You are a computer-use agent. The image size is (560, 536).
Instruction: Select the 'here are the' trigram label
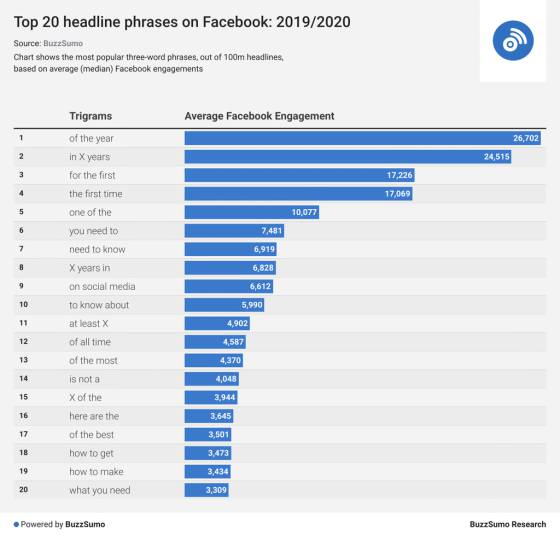[94, 416]
